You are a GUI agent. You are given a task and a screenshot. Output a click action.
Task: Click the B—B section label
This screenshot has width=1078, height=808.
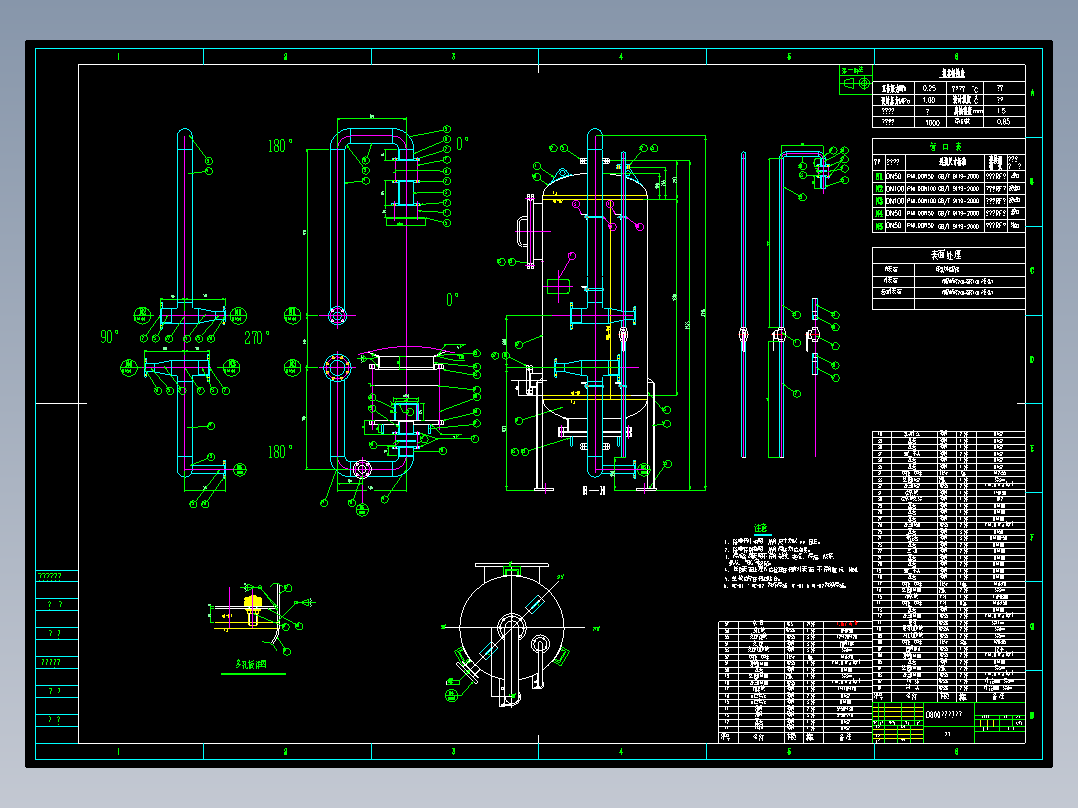pyautogui.click(x=593, y=490)
